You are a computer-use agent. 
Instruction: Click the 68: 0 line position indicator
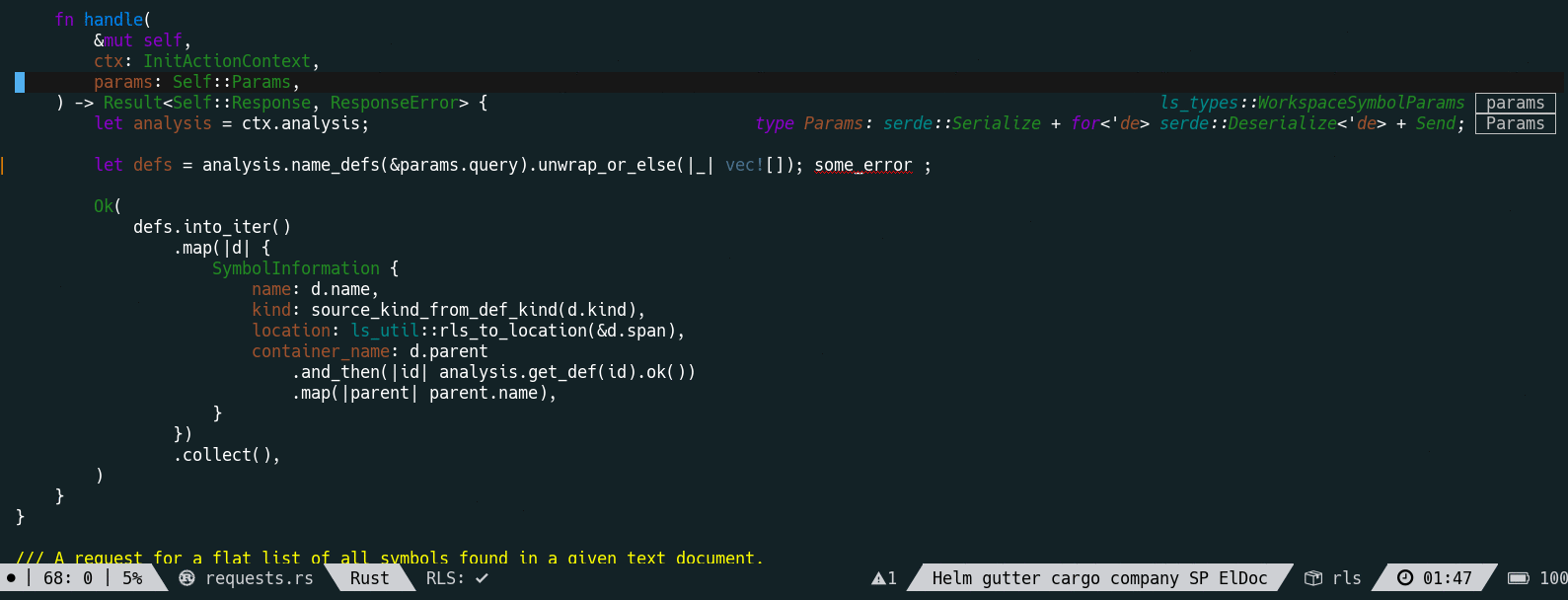[68, 578]
